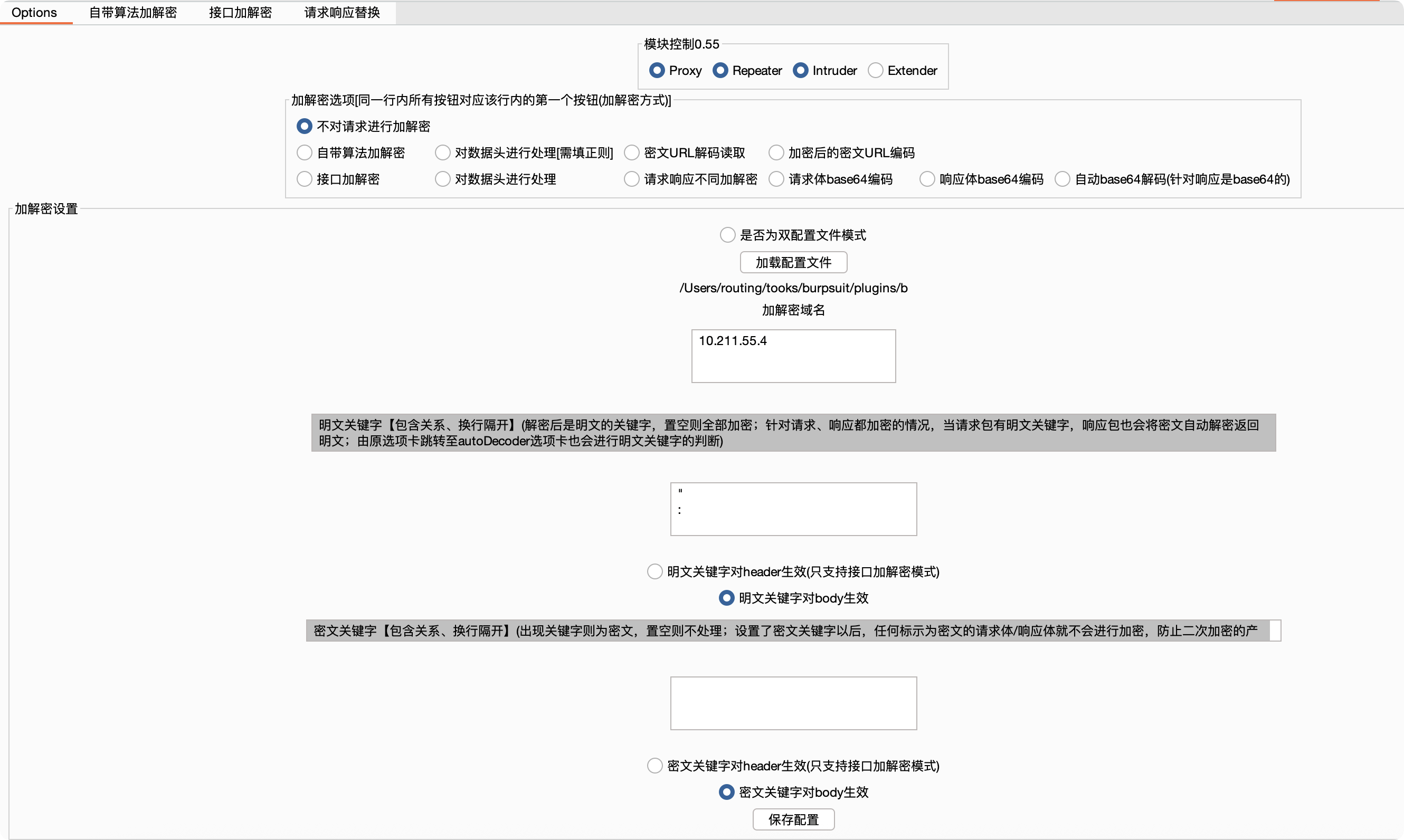1404x840 pixels.
Task: Select 明文关键字对header生效 option
Action: pyautogui.click(x=655, y=572)
